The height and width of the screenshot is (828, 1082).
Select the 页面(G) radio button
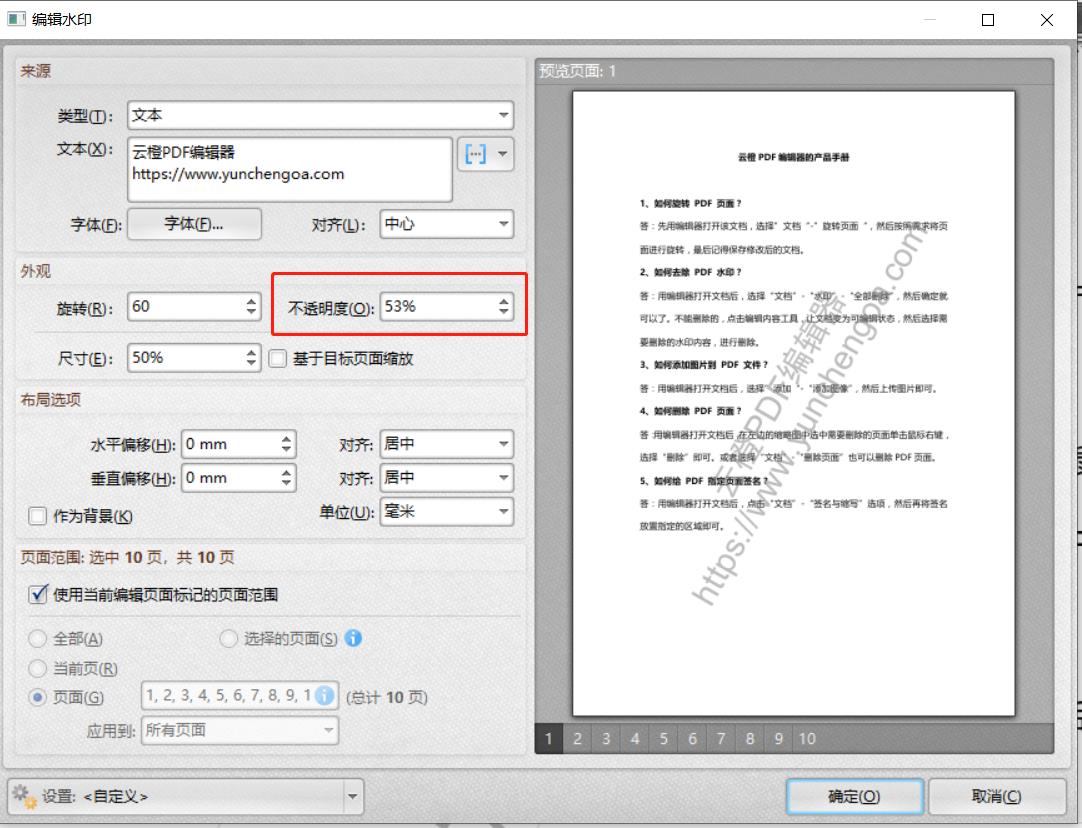tap(37, 698)
